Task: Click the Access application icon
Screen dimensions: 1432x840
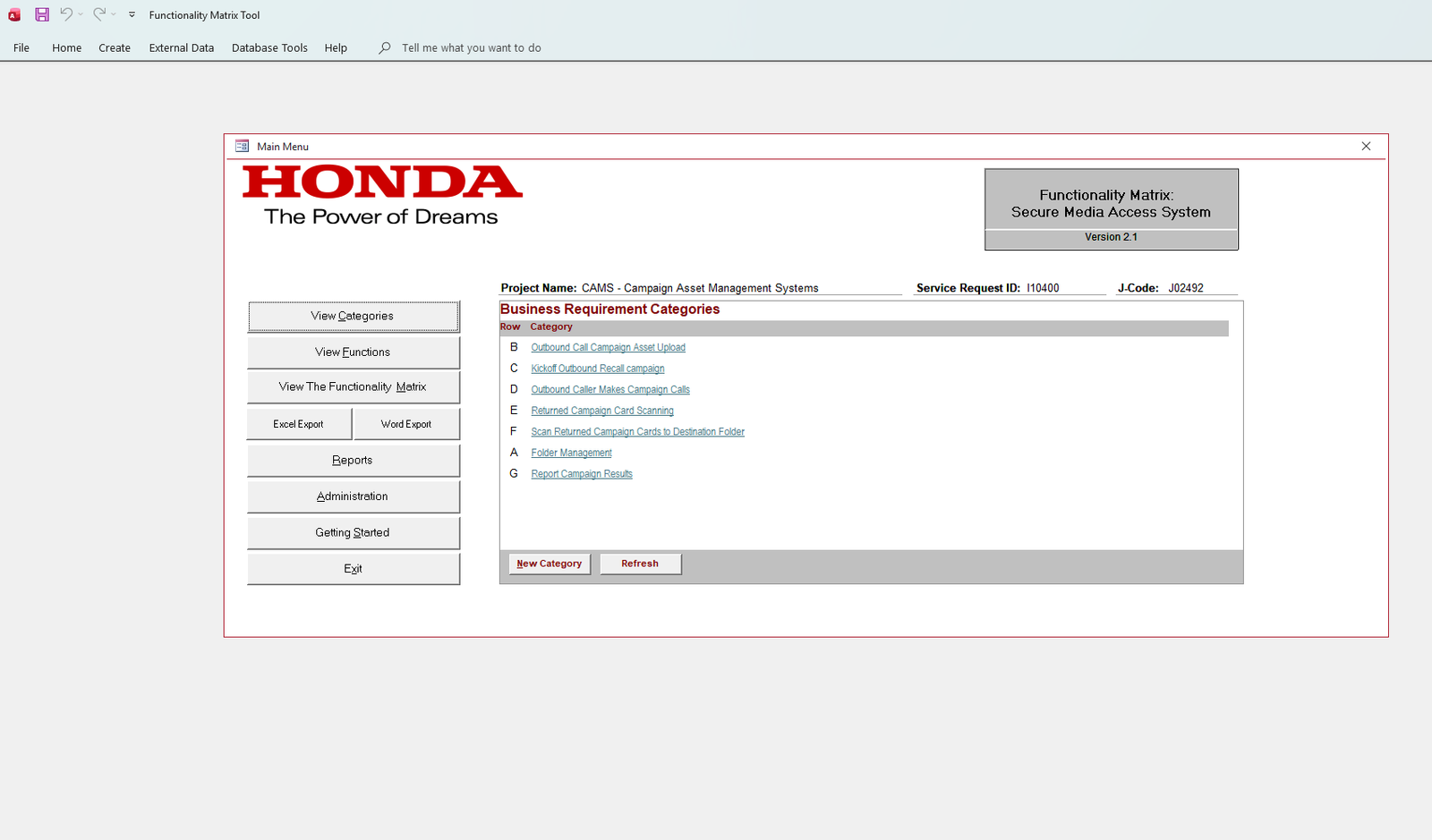Action: [14, 14]
